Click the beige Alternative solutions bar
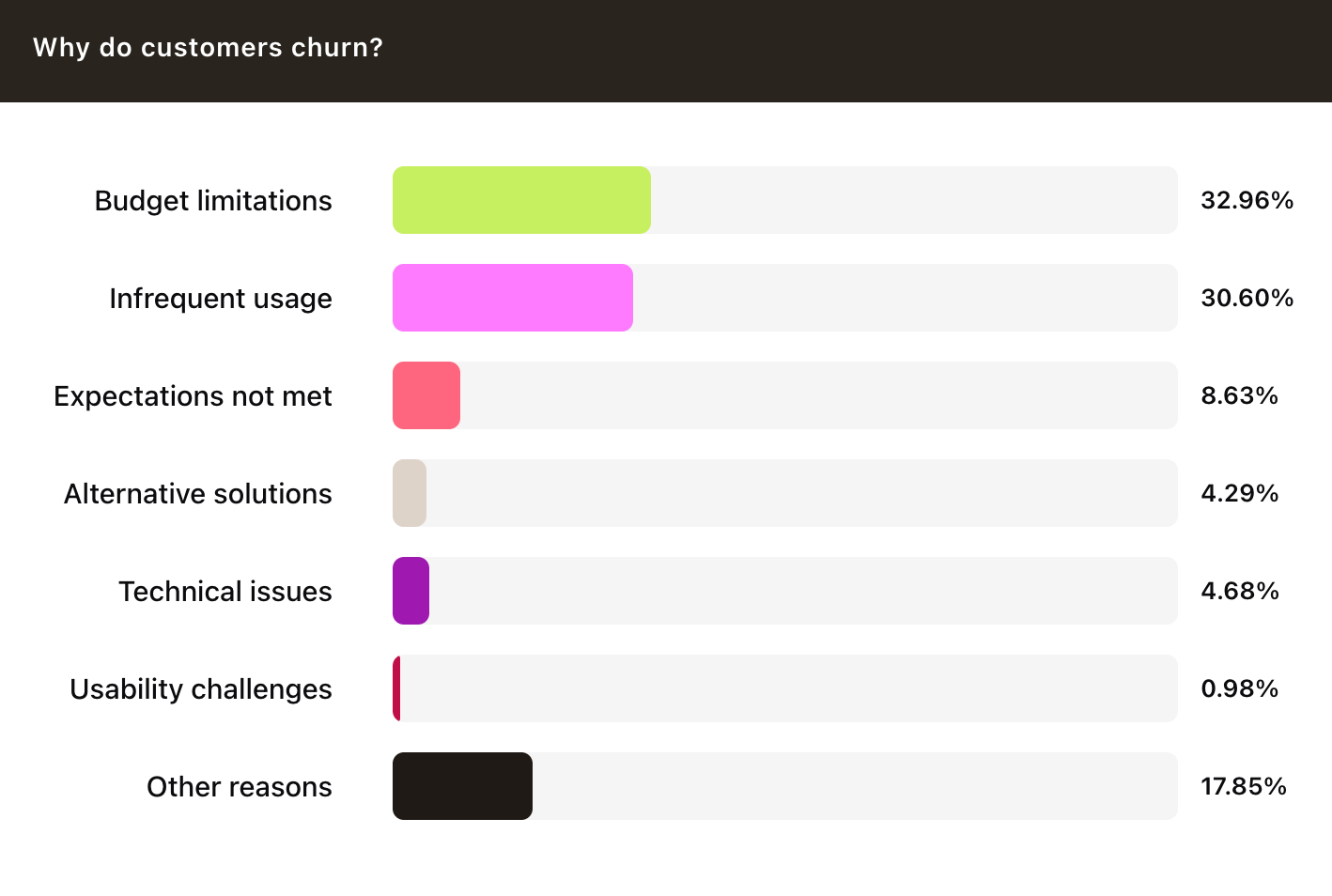1332x896 pixels. coord(410,493)
